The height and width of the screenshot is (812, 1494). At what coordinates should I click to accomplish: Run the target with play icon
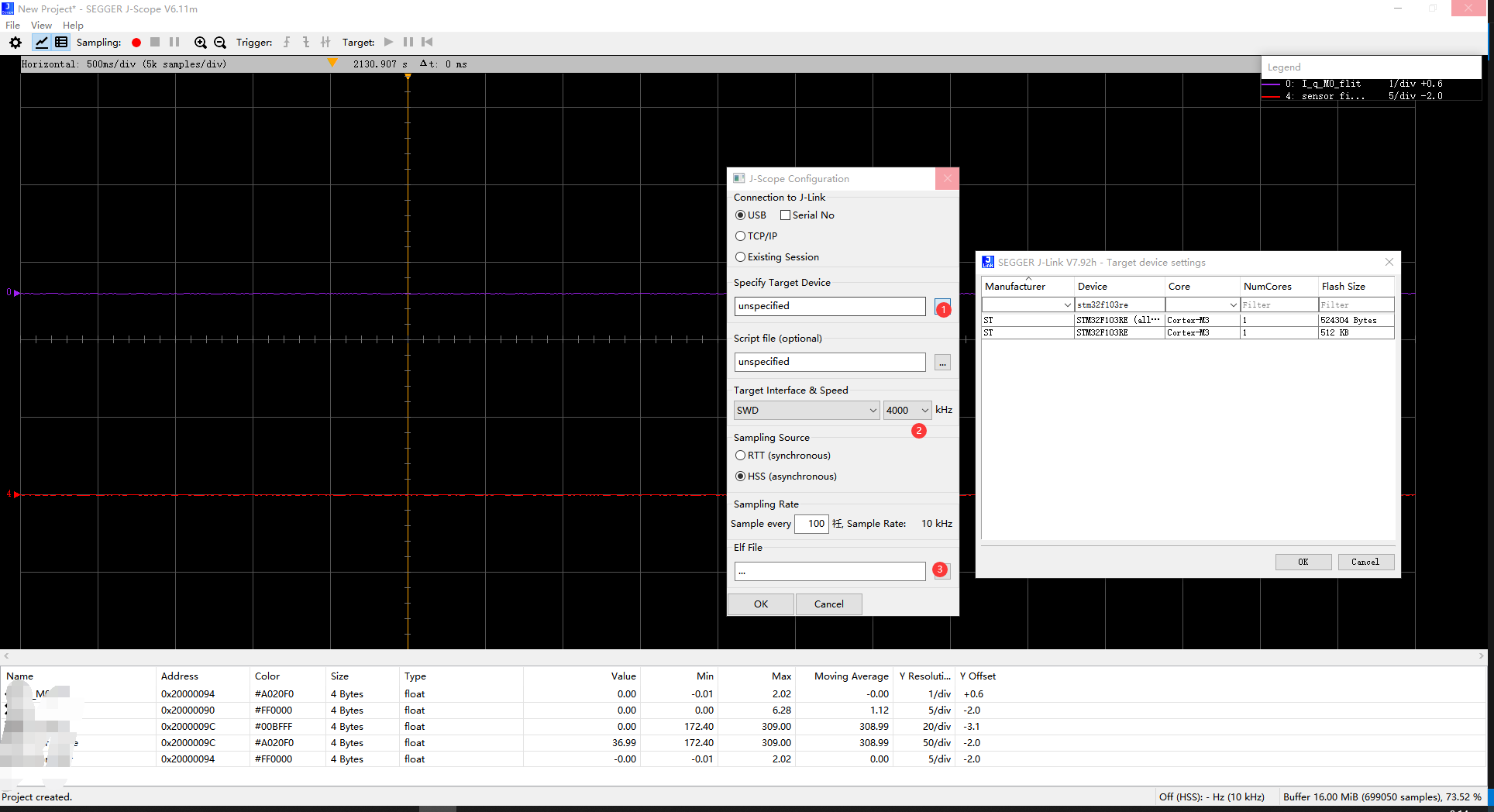point(389,42)
